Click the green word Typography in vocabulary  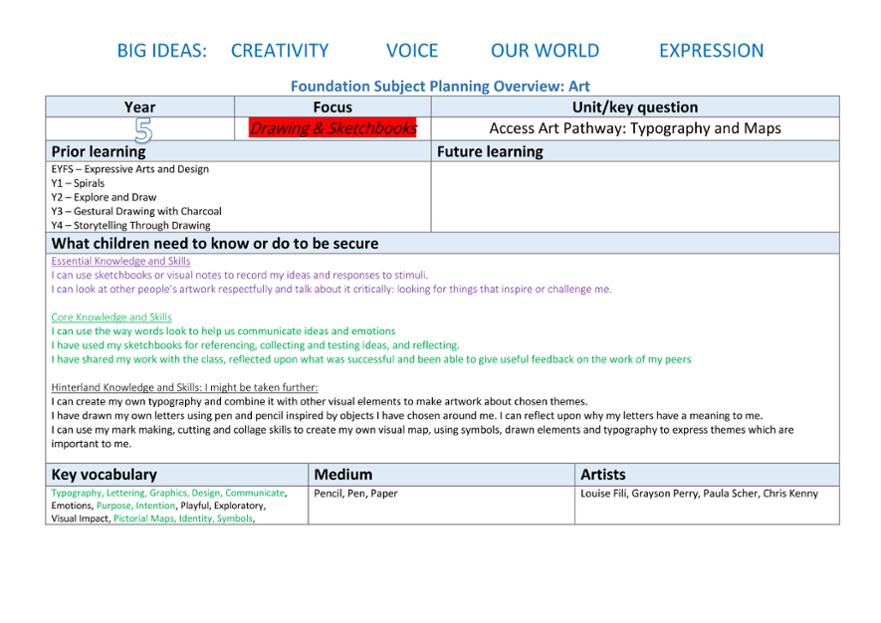pyautogui.click(x=76, y=493)
